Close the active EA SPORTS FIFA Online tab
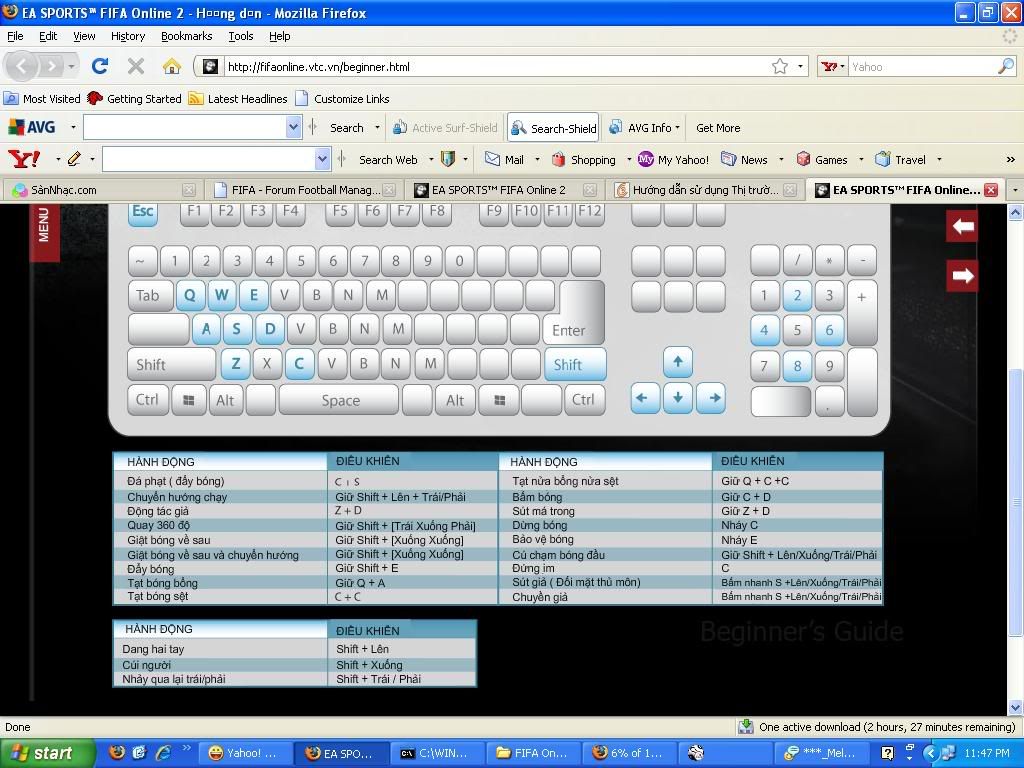Image resolution: width=1024 pixels, height=768 pixels. click(x=991, y=190)
